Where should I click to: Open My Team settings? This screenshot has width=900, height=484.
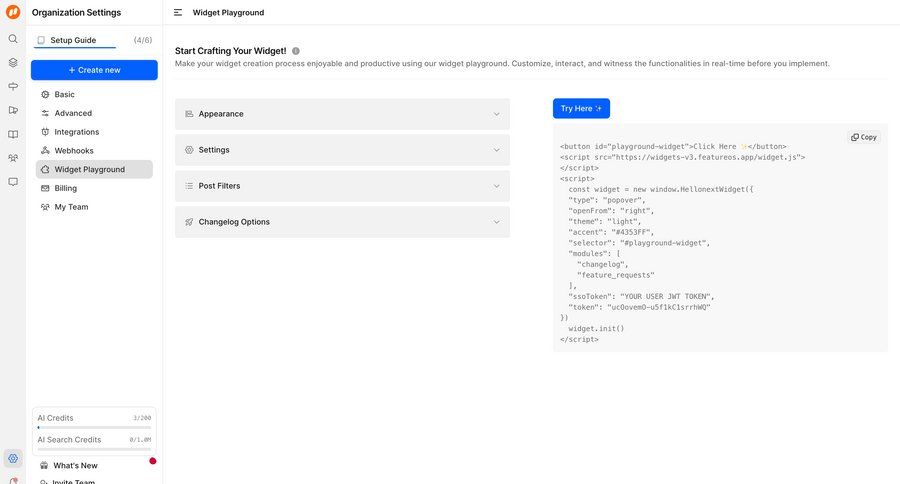(94, 207)
